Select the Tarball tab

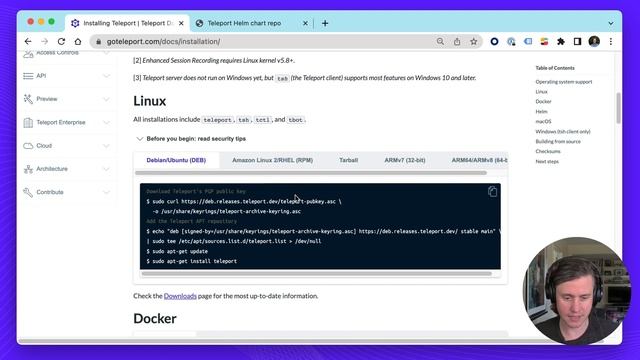[x=349, y=160]
